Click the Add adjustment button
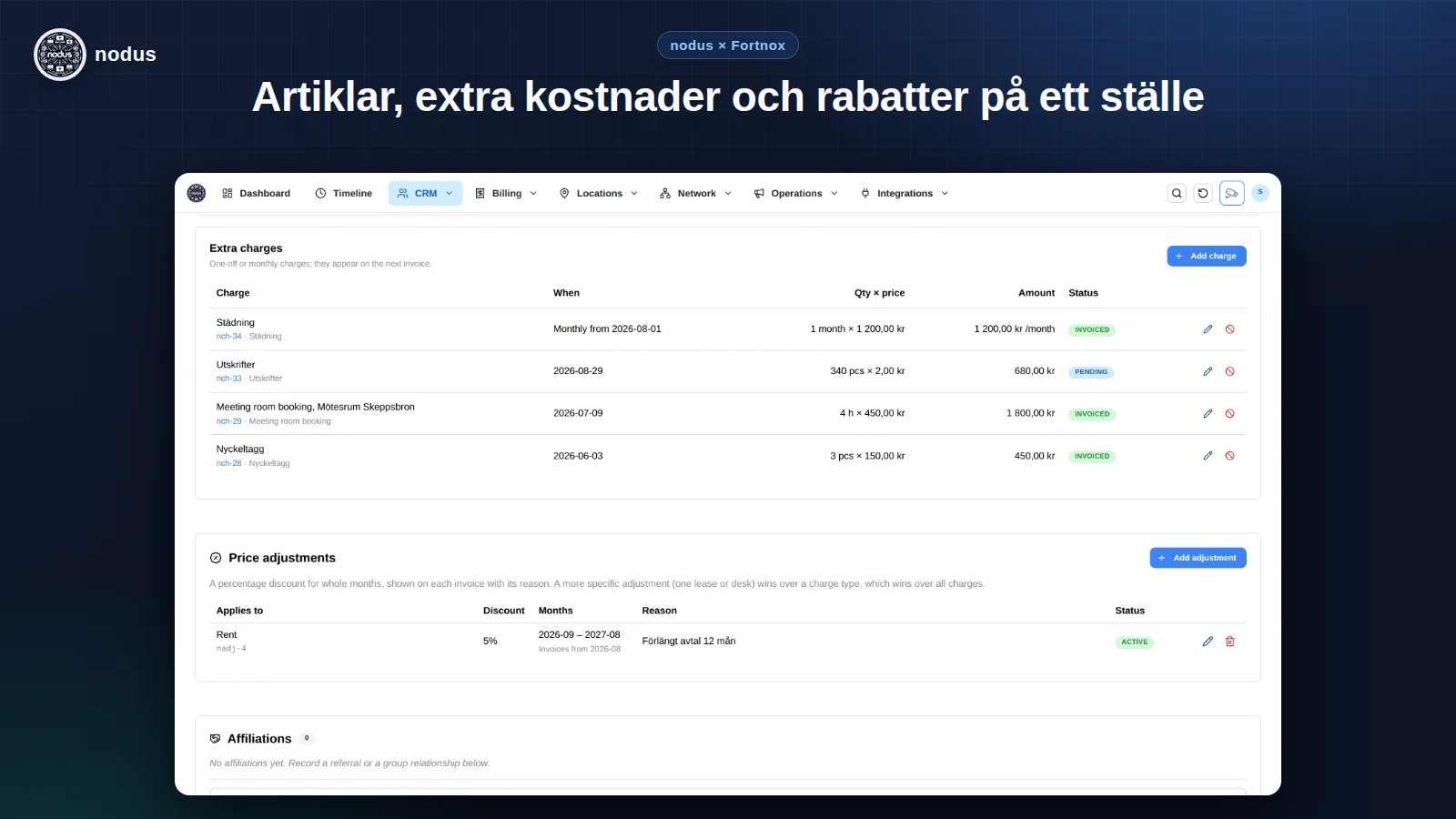The image size is (1456, 819). [x=1198, y=558]
